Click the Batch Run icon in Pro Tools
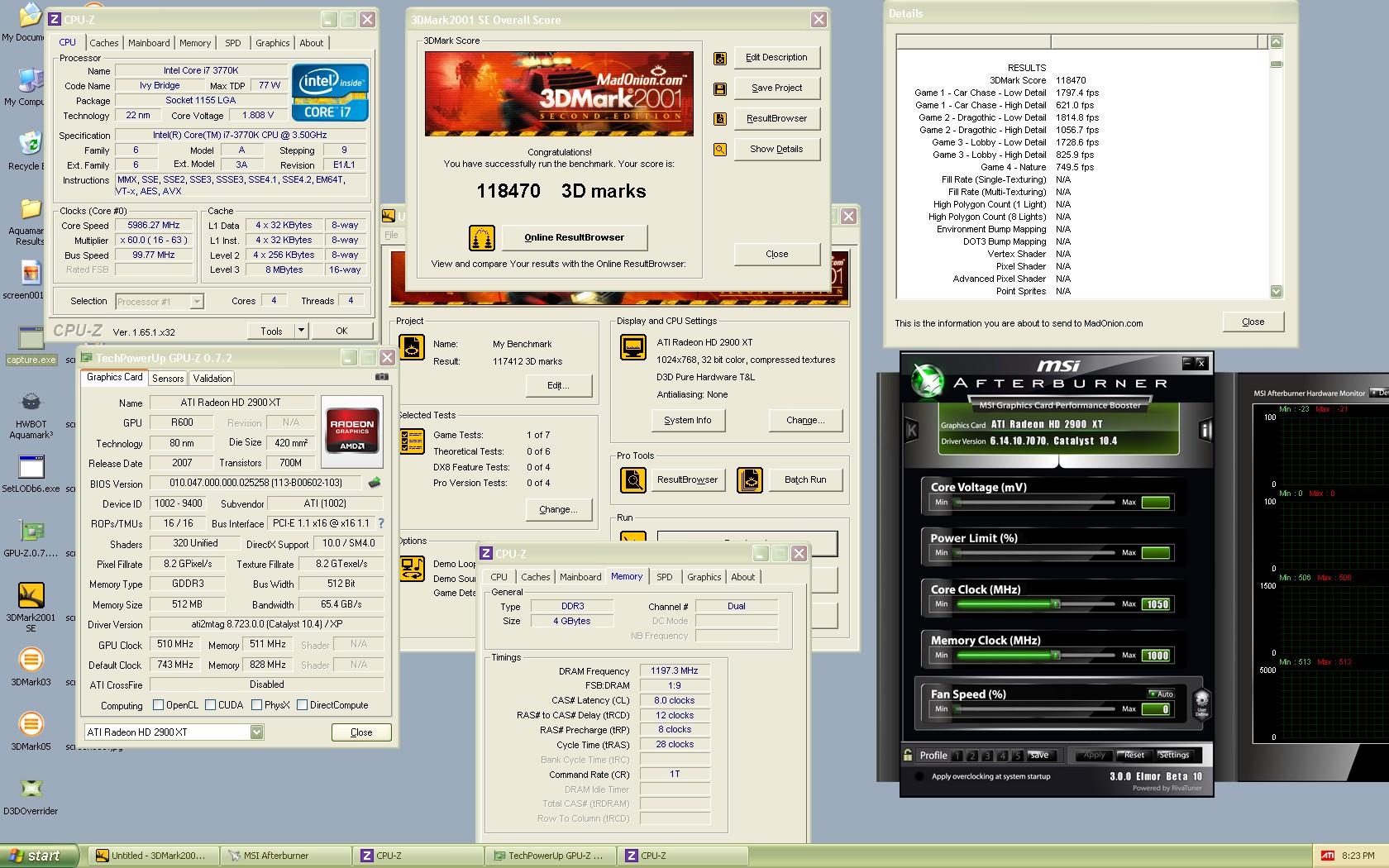Viewport: 1389px width, 868px height. click(750, 480)
